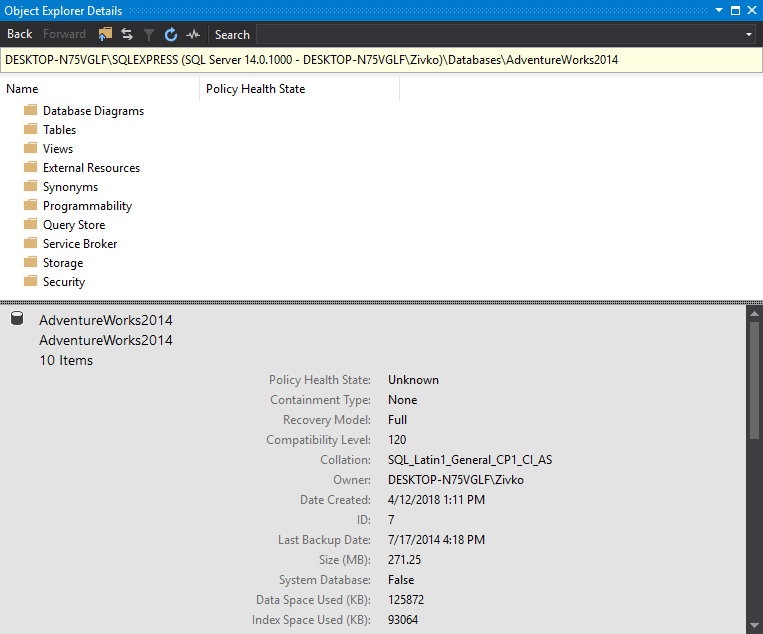Viewport: 763px width, 634px height.
Task: Click the Query Store row label
Action: tap(74, 225)
